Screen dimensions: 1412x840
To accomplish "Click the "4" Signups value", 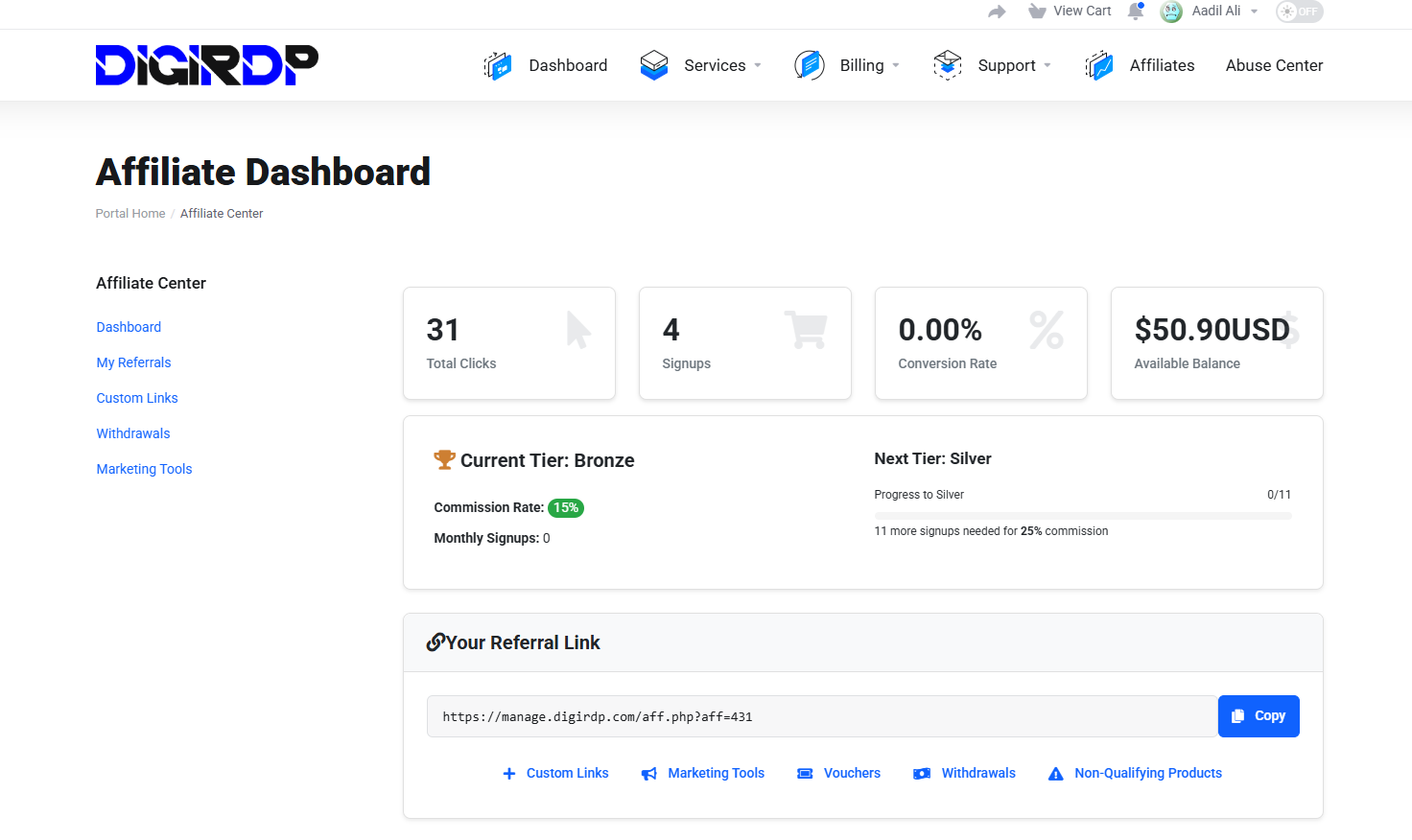I will pyautogui.click(x=671, y=330).
